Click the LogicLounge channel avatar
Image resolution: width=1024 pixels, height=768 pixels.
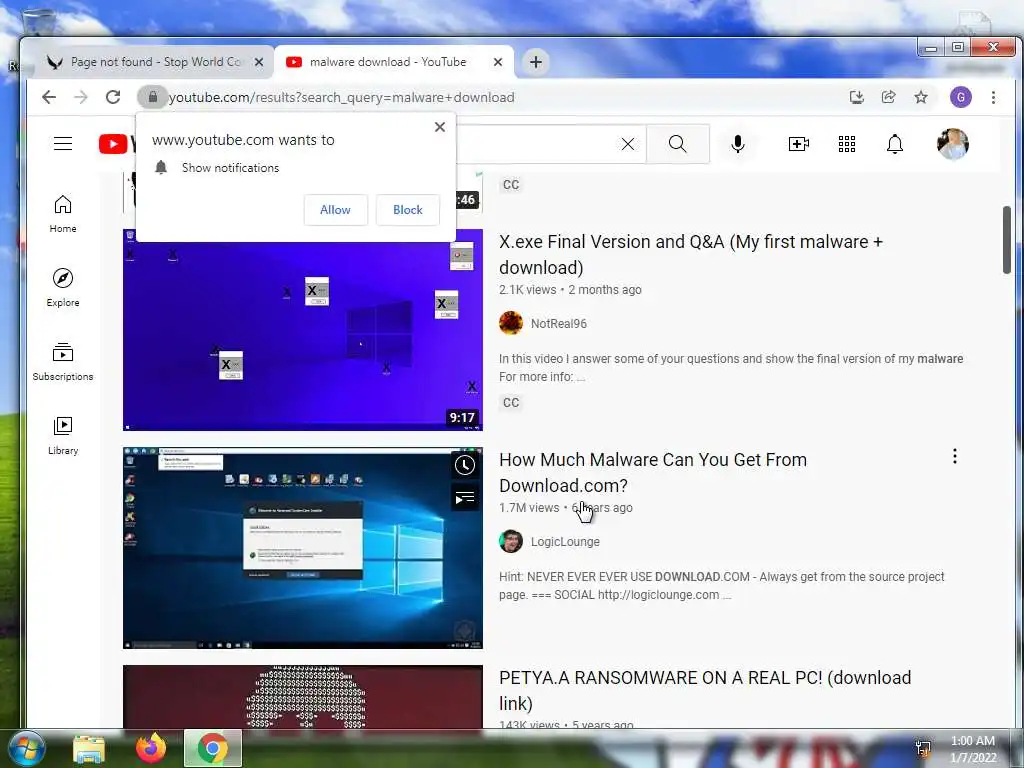click(511, 541)
